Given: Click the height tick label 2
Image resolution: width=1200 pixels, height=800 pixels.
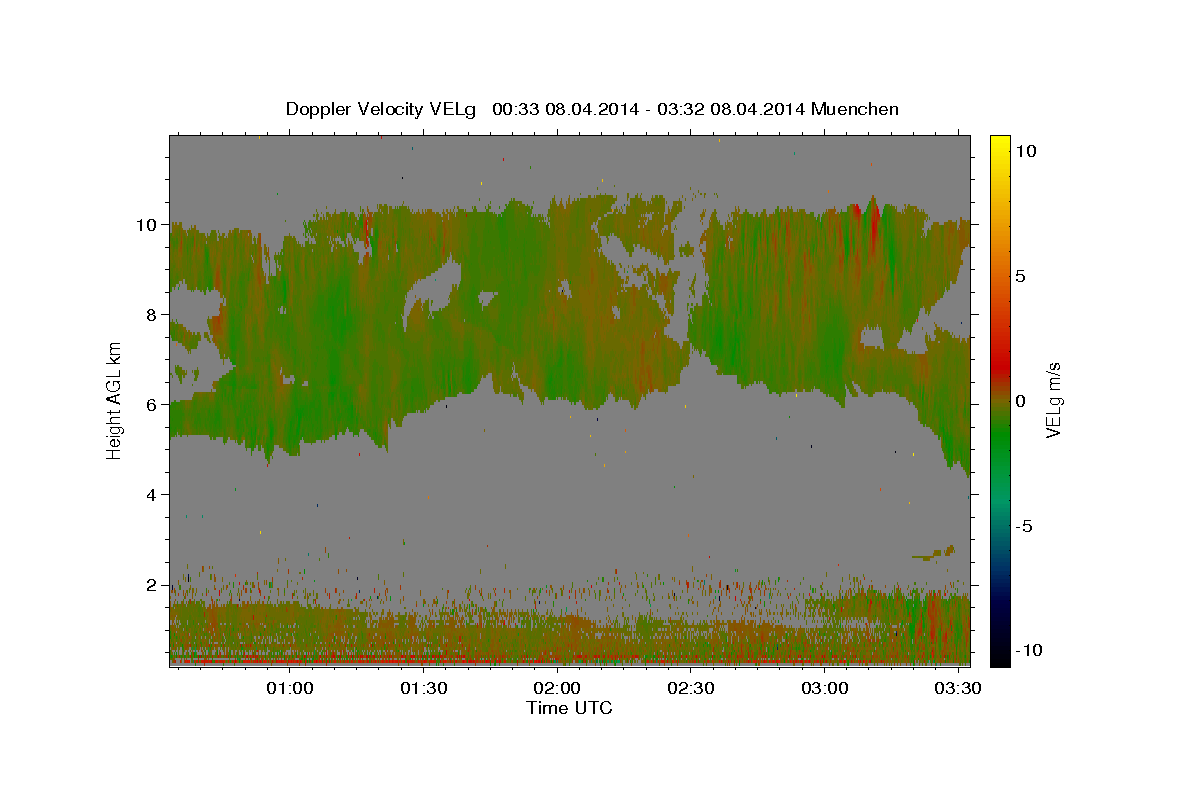Looking at the screenshot, I should [x=152, y=584].
